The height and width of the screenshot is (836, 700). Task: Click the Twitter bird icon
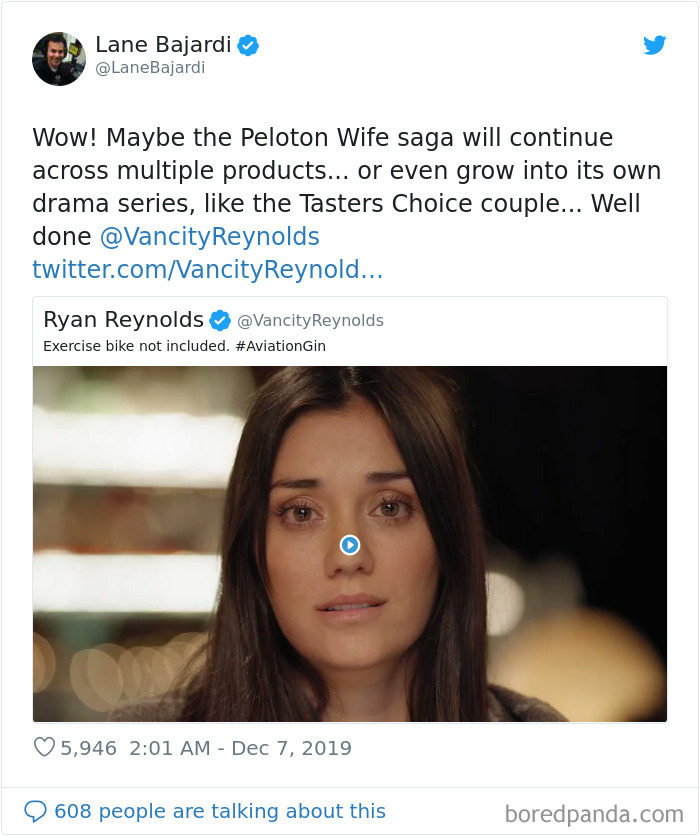655,45
